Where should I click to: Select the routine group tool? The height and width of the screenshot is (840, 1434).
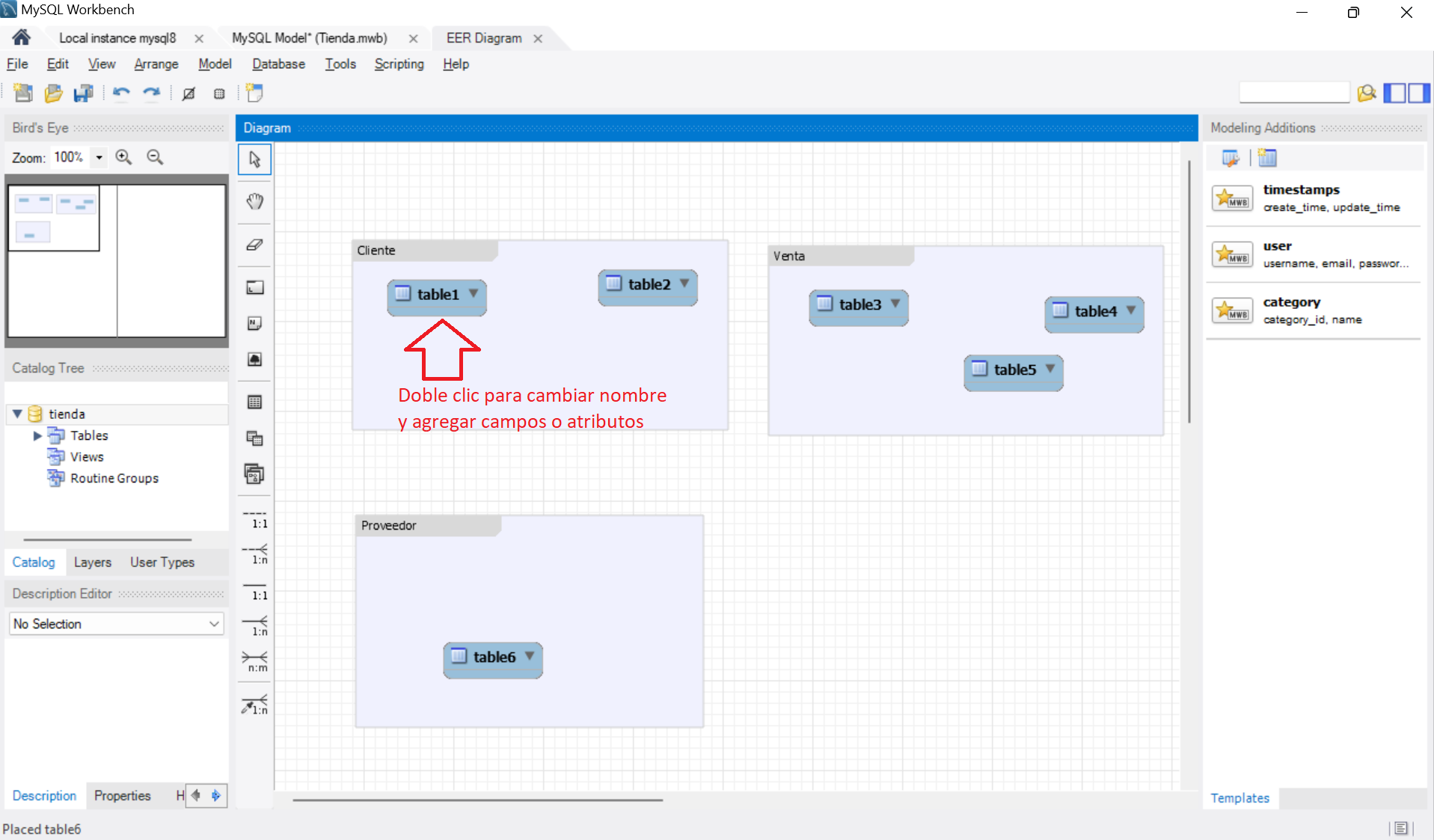point(254,474)
